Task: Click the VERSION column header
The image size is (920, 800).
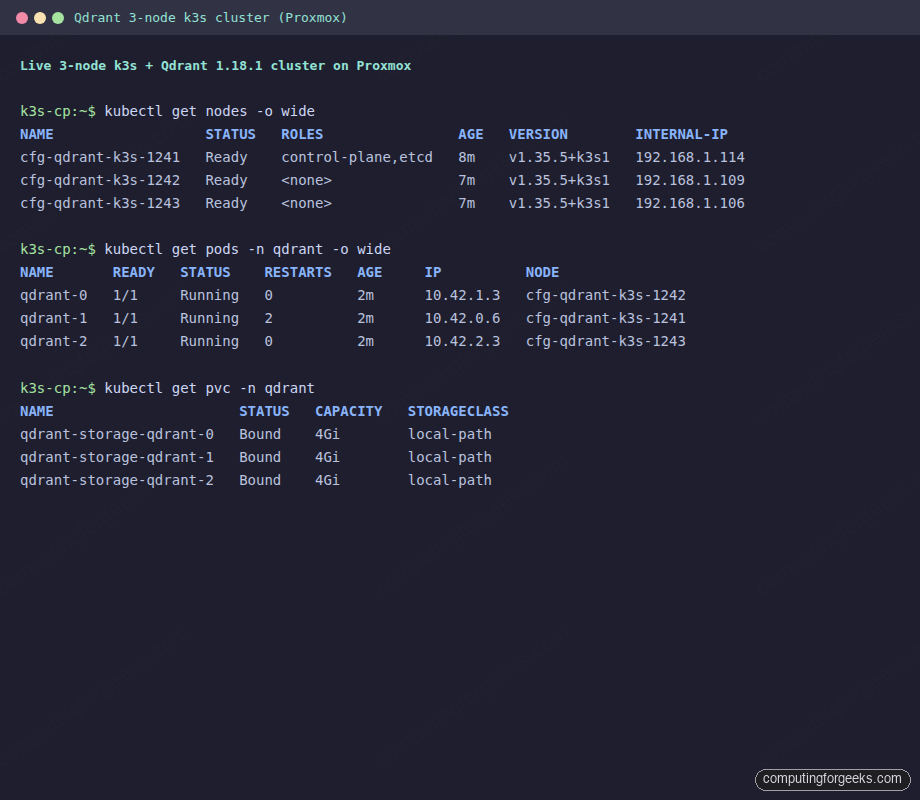Action: pos(538,134)
